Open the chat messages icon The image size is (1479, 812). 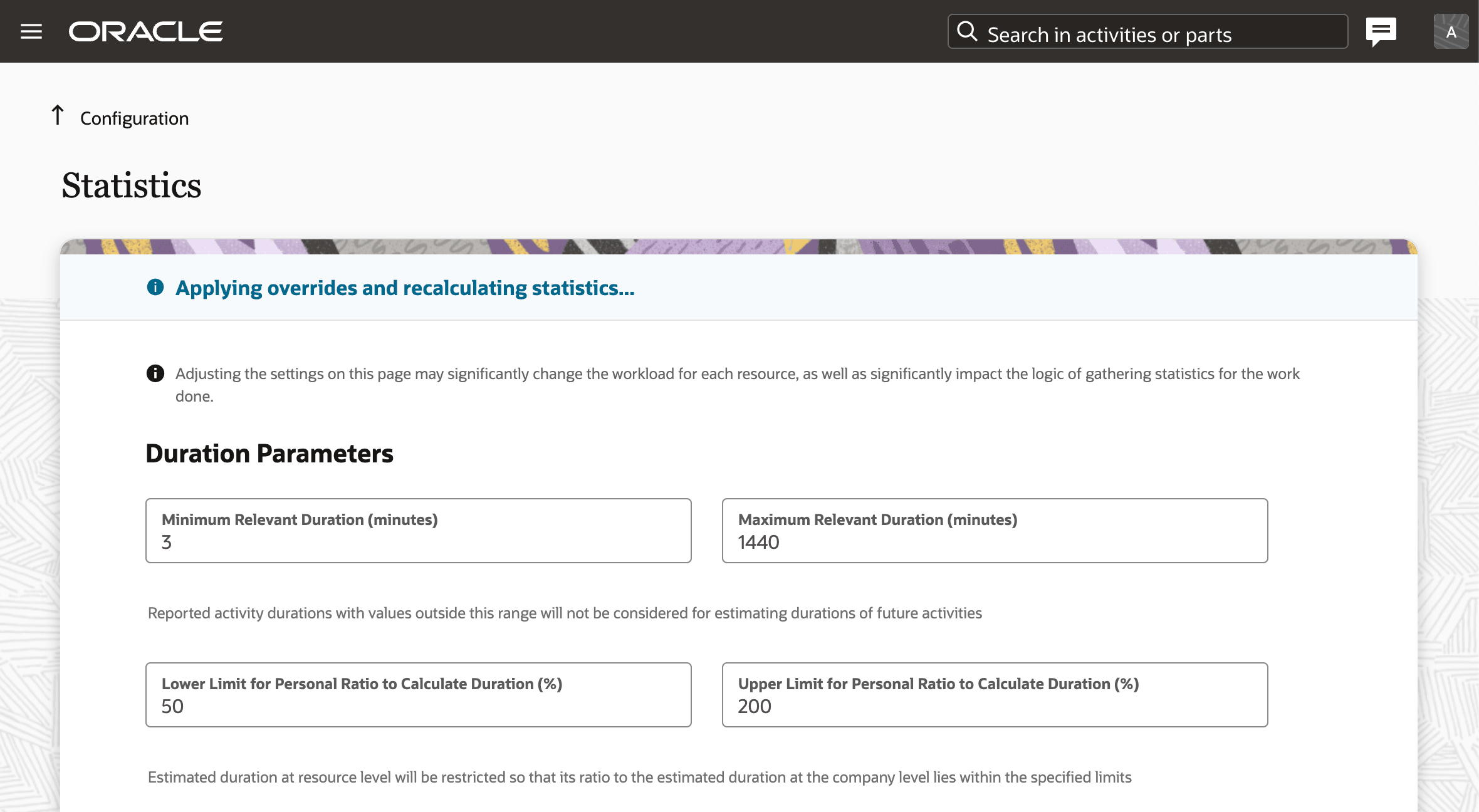pyautogui.click(x=1381, y=31)
